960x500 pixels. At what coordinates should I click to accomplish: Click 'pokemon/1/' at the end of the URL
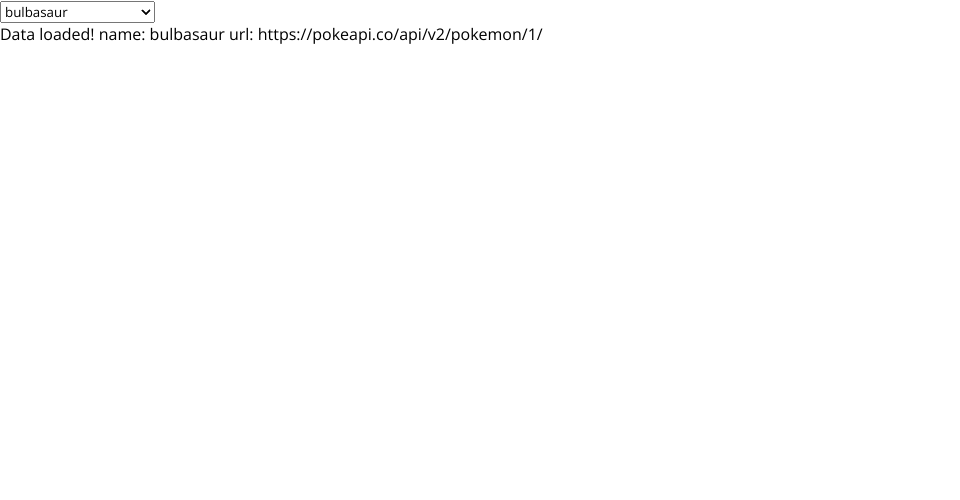click(497, 35)
